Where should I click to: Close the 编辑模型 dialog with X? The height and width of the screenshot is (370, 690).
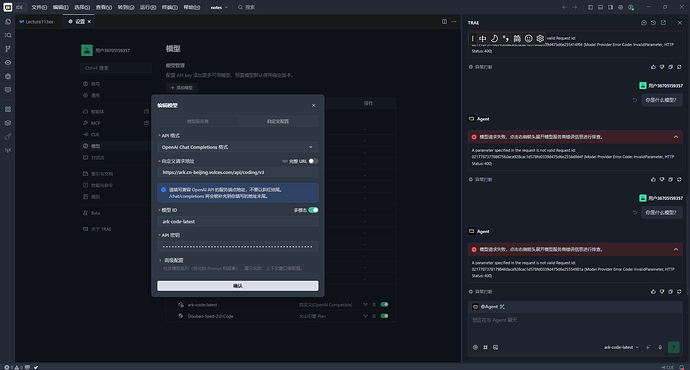pyautogui.click(x=313, y=106)
